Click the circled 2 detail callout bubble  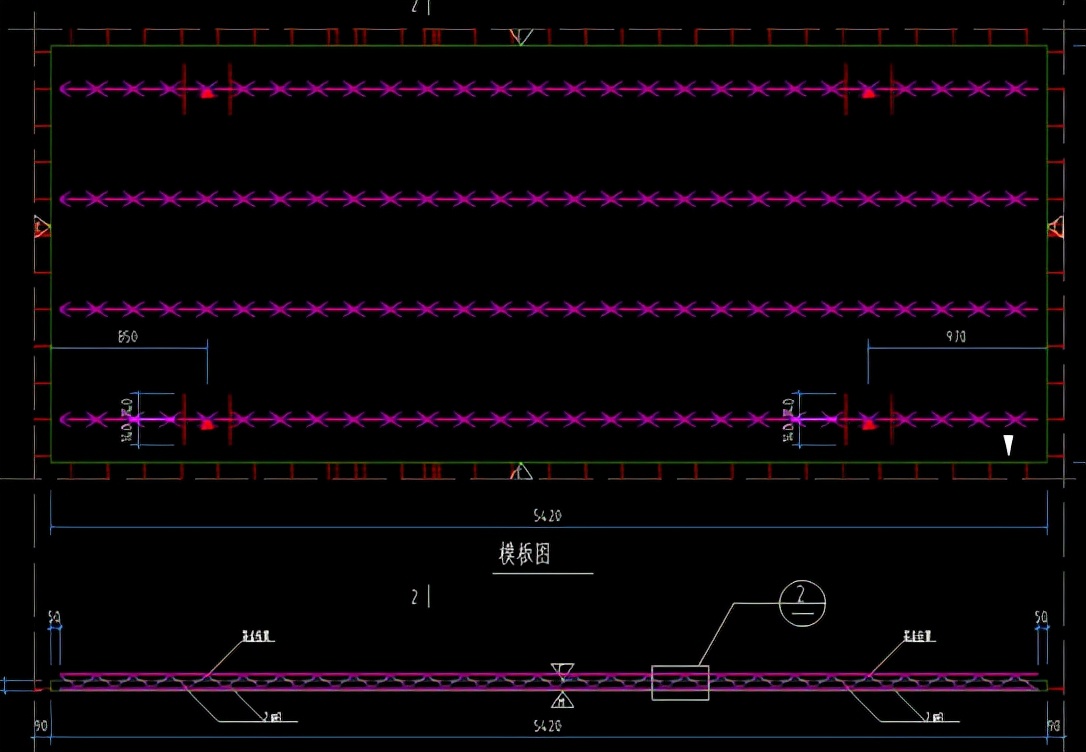[x=802, y=603]
